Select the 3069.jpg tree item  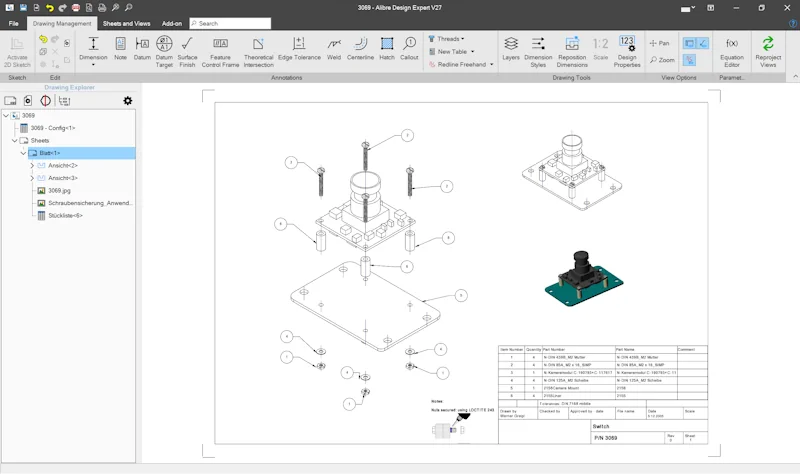[59, 190]
